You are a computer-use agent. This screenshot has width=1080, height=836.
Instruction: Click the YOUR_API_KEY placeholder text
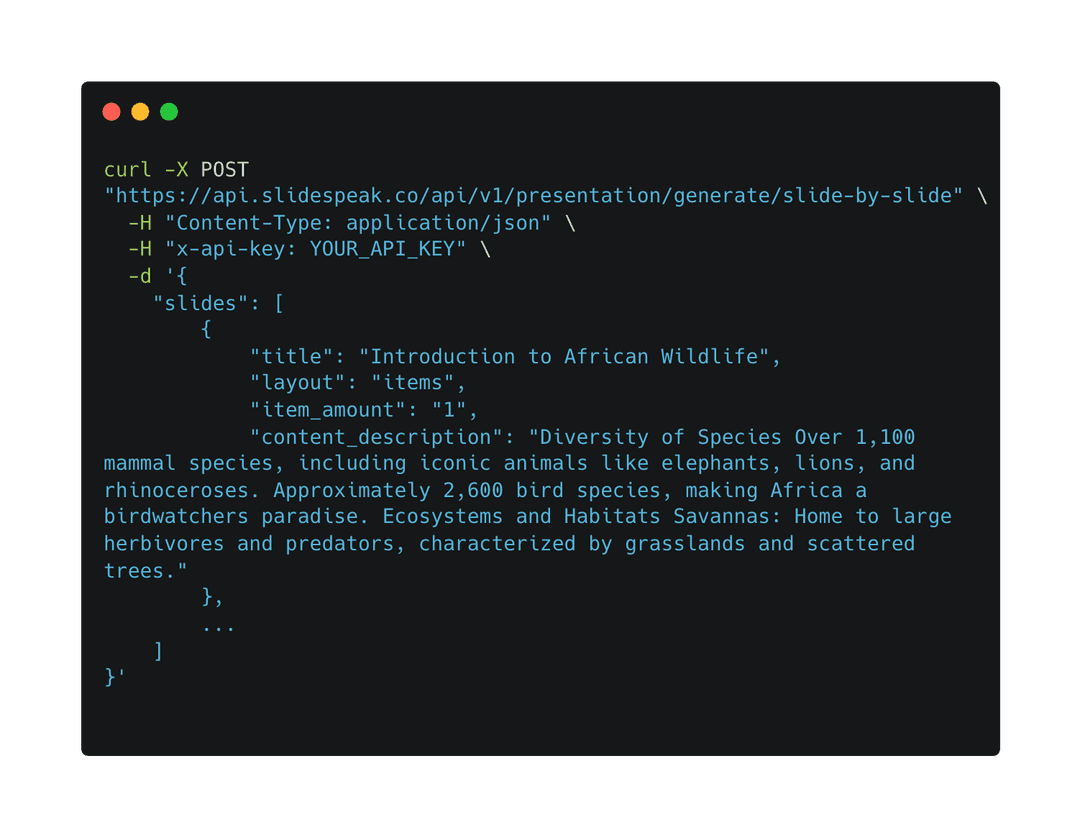click(x=382, y=249)
